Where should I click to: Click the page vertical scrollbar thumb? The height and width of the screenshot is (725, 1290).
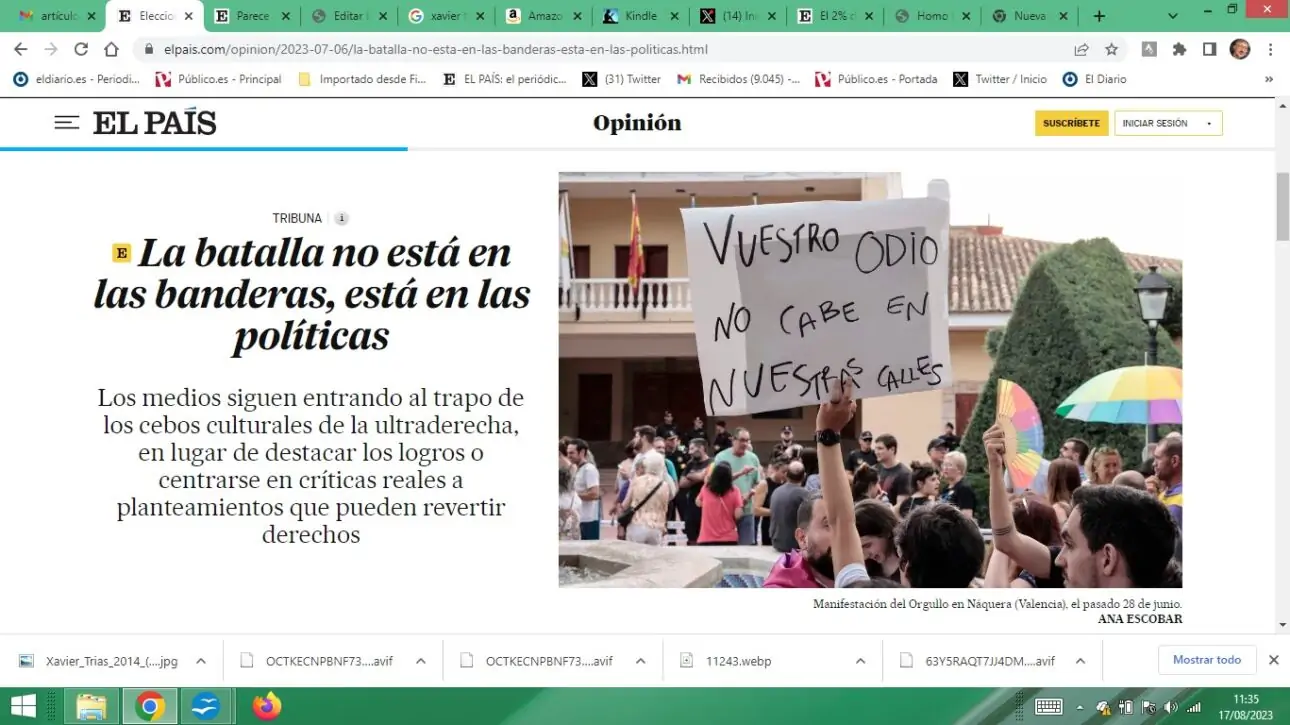click(1283, 206)
